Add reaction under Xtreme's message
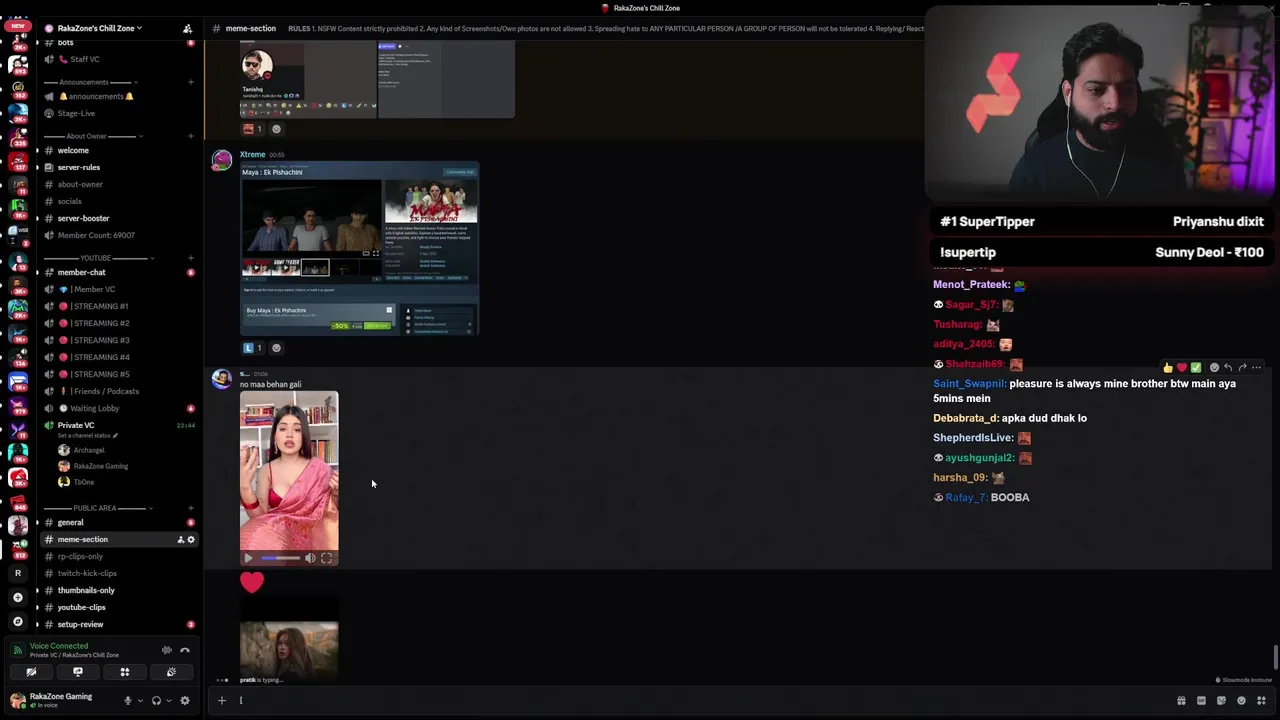The height and width of the screenshot is (720, 1280). (x=277, y=348)
